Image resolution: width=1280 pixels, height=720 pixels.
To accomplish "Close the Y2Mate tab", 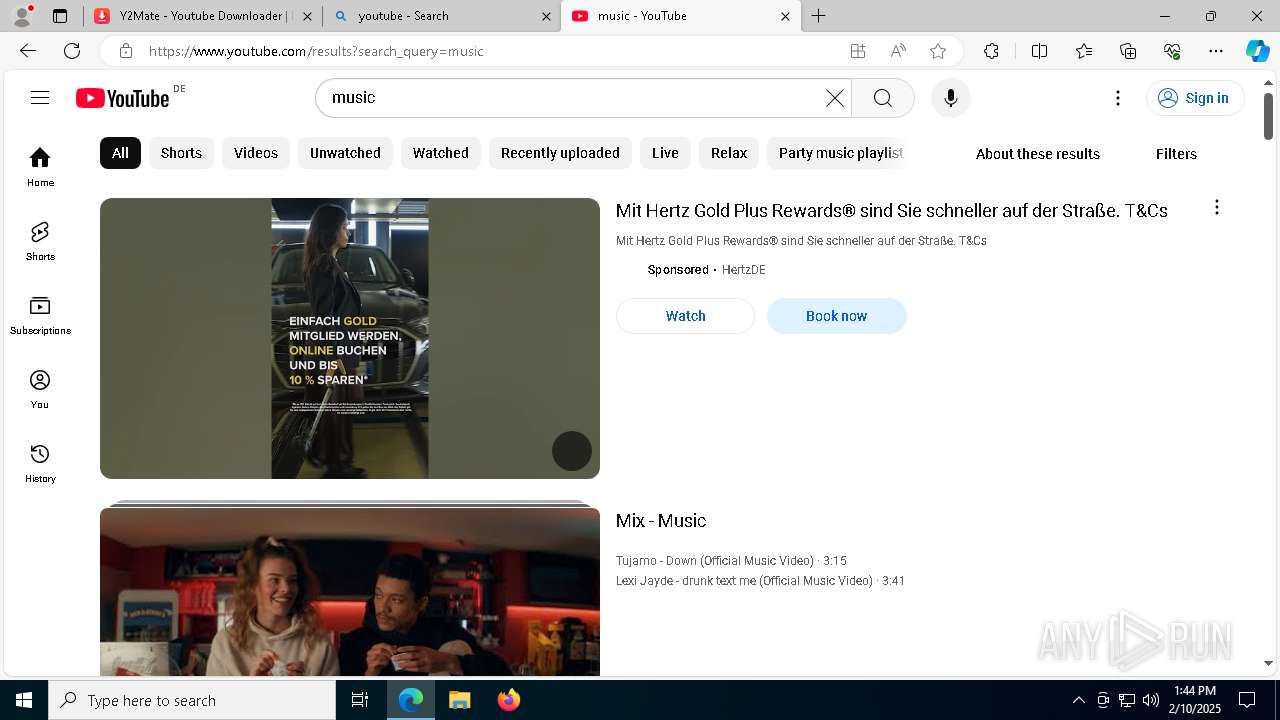I will tap(307, 16).
